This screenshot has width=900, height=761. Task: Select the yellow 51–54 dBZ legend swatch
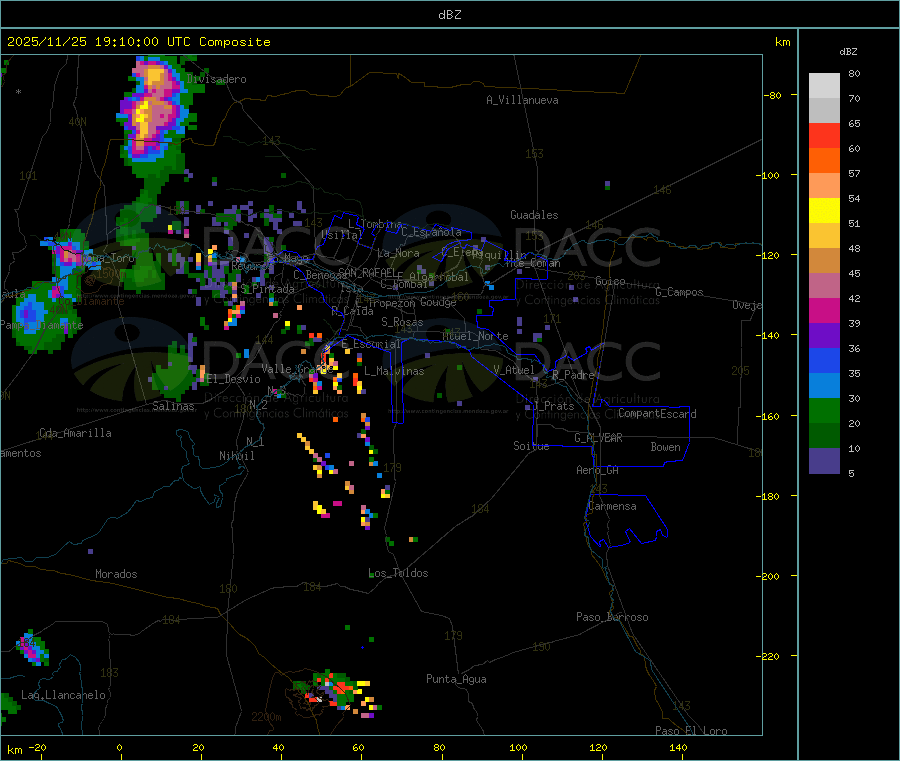pos(824,211)
